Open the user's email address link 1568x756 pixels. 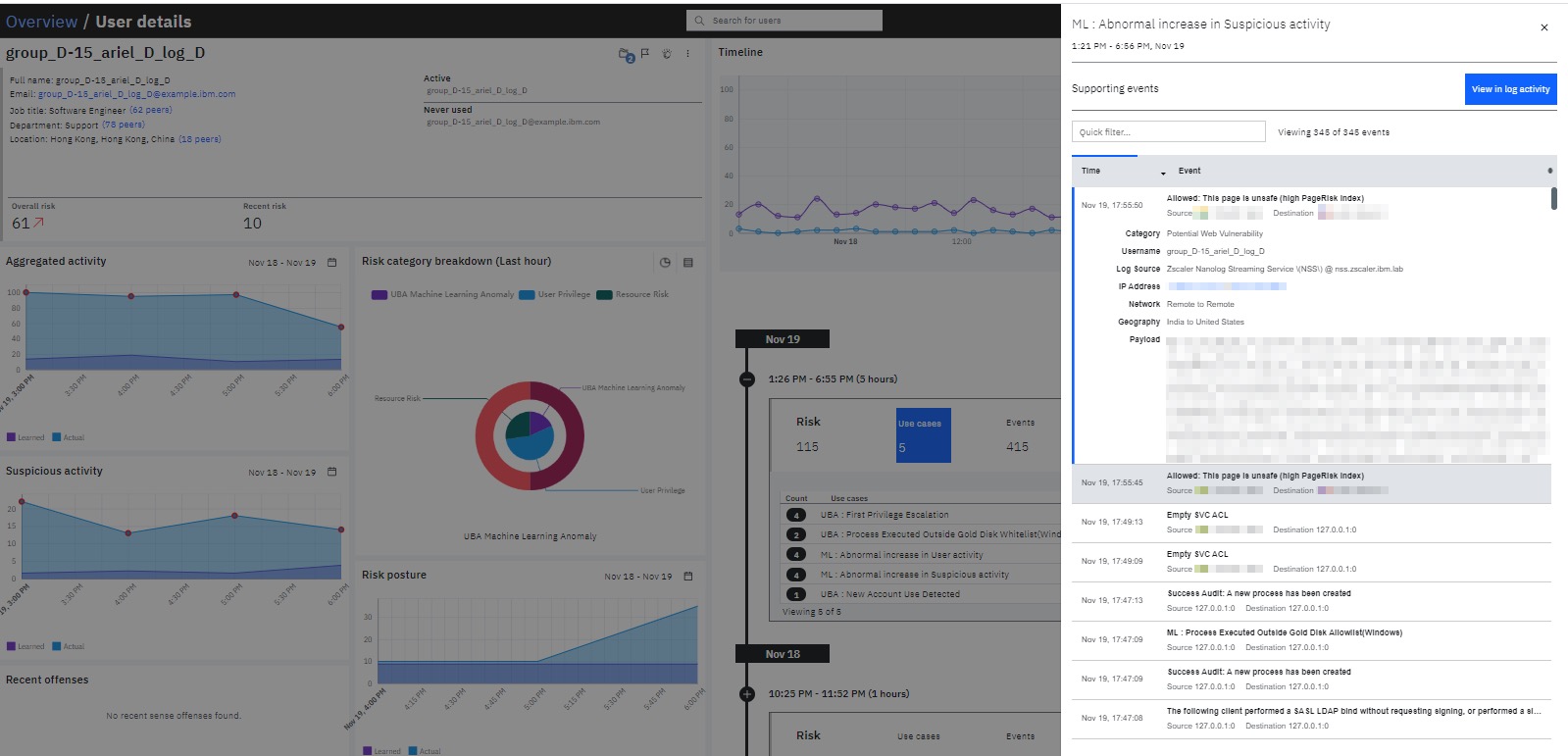click(x=136, y=94)
